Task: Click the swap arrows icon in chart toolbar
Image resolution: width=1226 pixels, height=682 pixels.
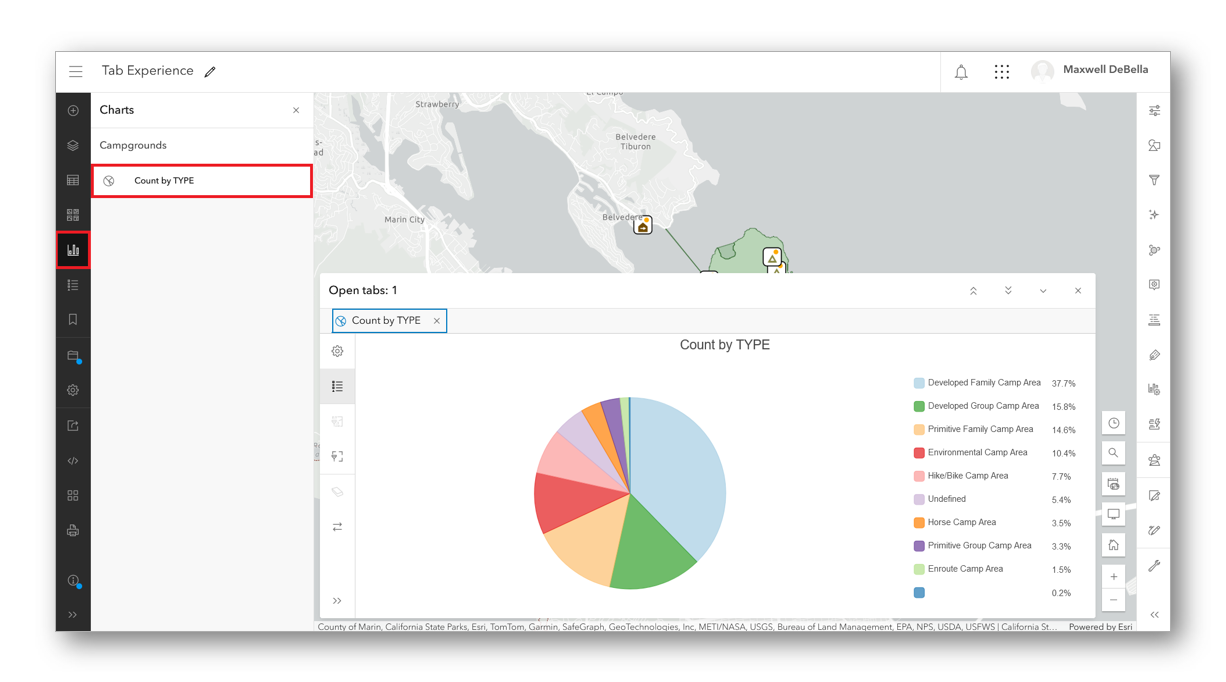Action: (337, 527)
